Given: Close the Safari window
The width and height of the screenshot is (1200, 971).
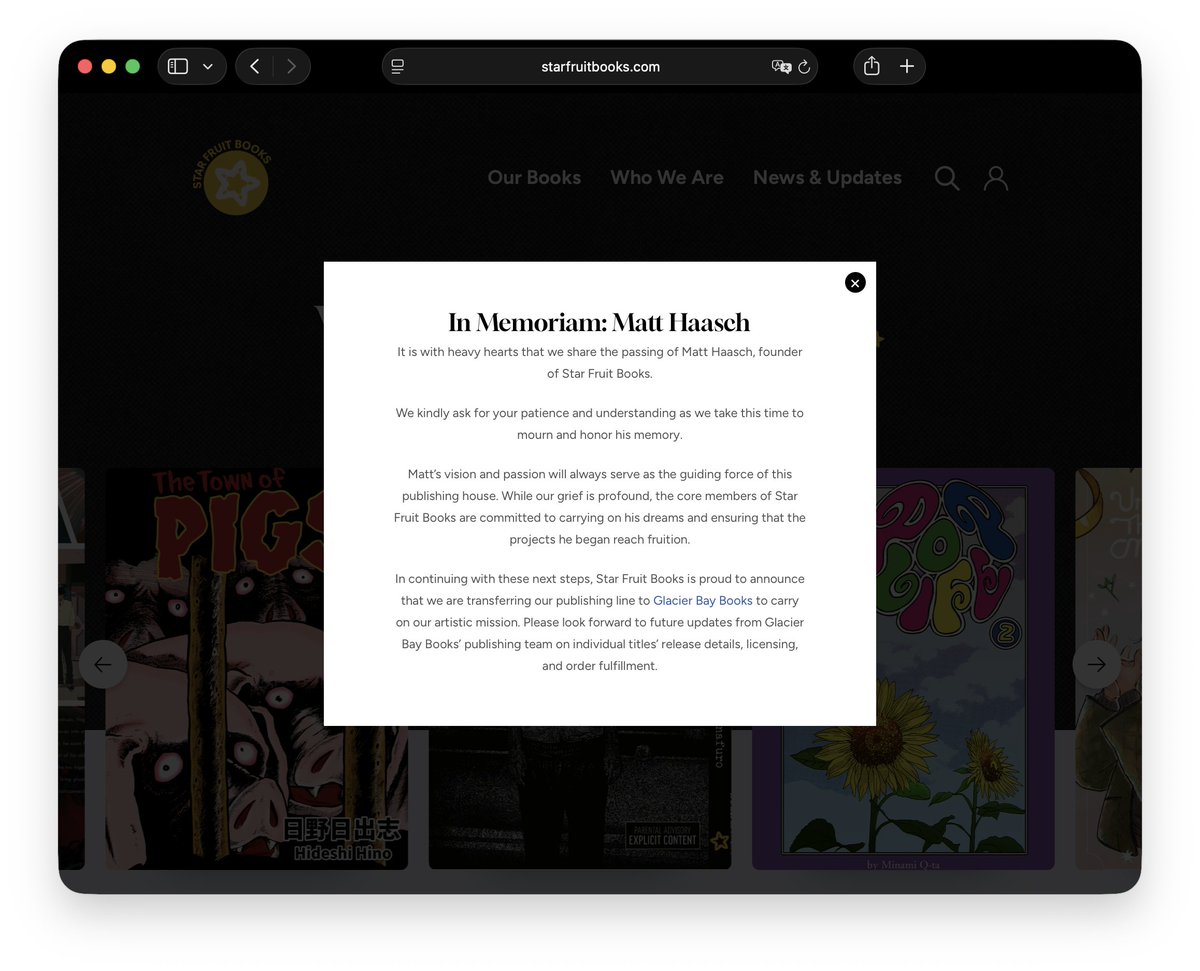Looking at the screenshot, I should [x=85, y=67].
